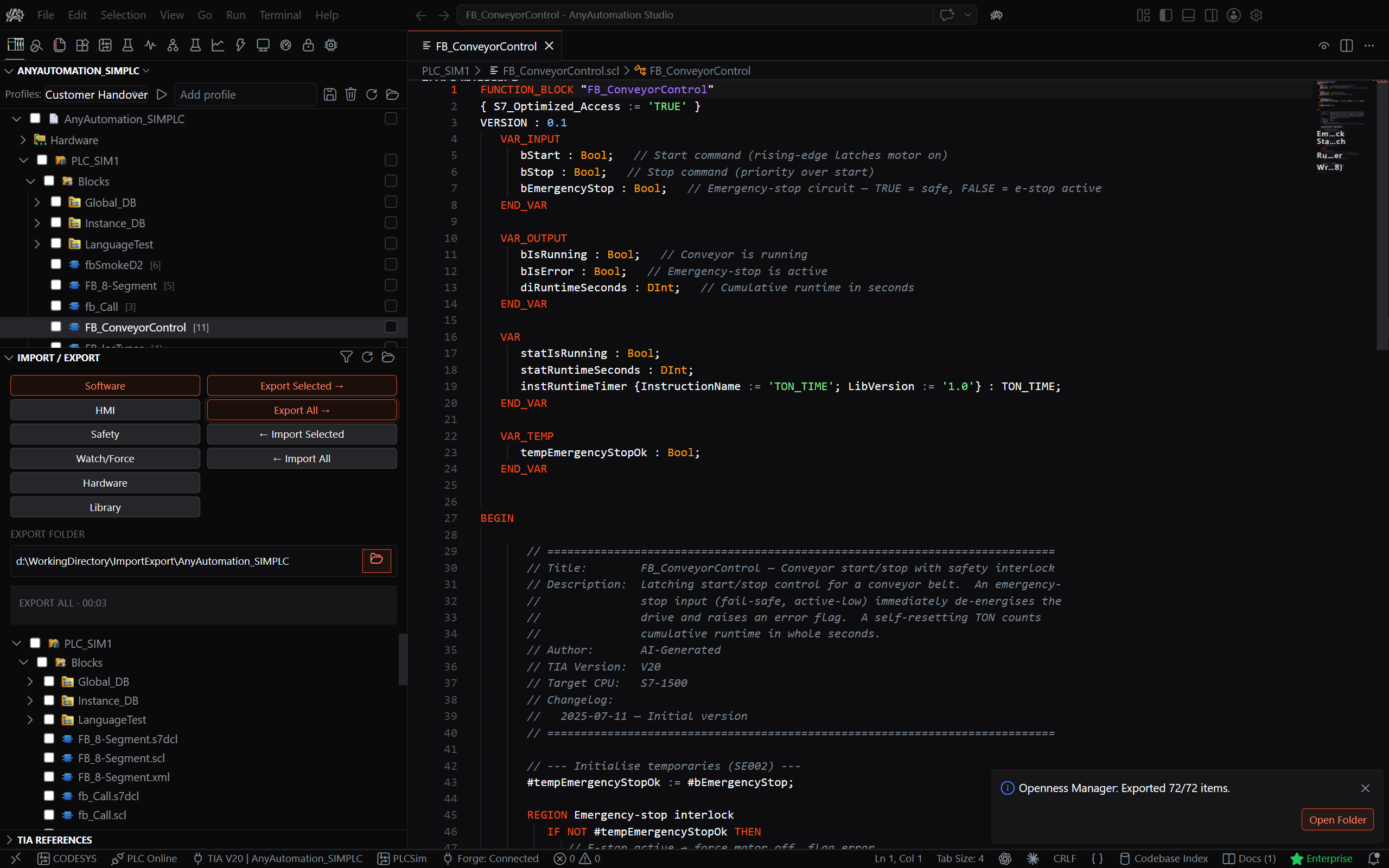The height and width of the screenshot is (868, 1389).
Task: Open the search-and-filter magnifier view
Action: [37, 45]
